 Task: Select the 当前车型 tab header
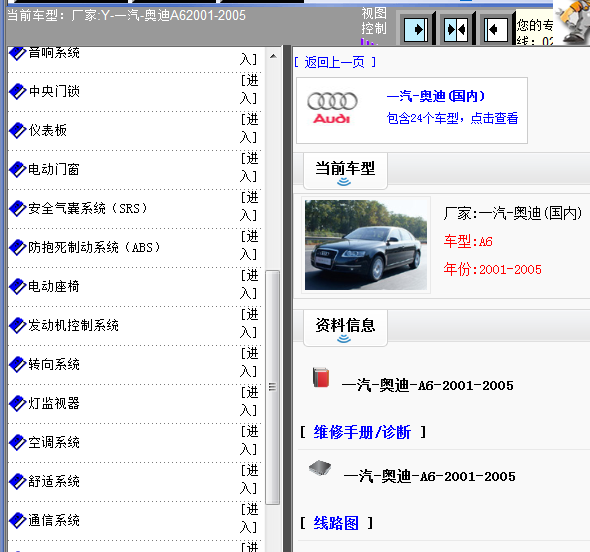[x=345, y=171]
